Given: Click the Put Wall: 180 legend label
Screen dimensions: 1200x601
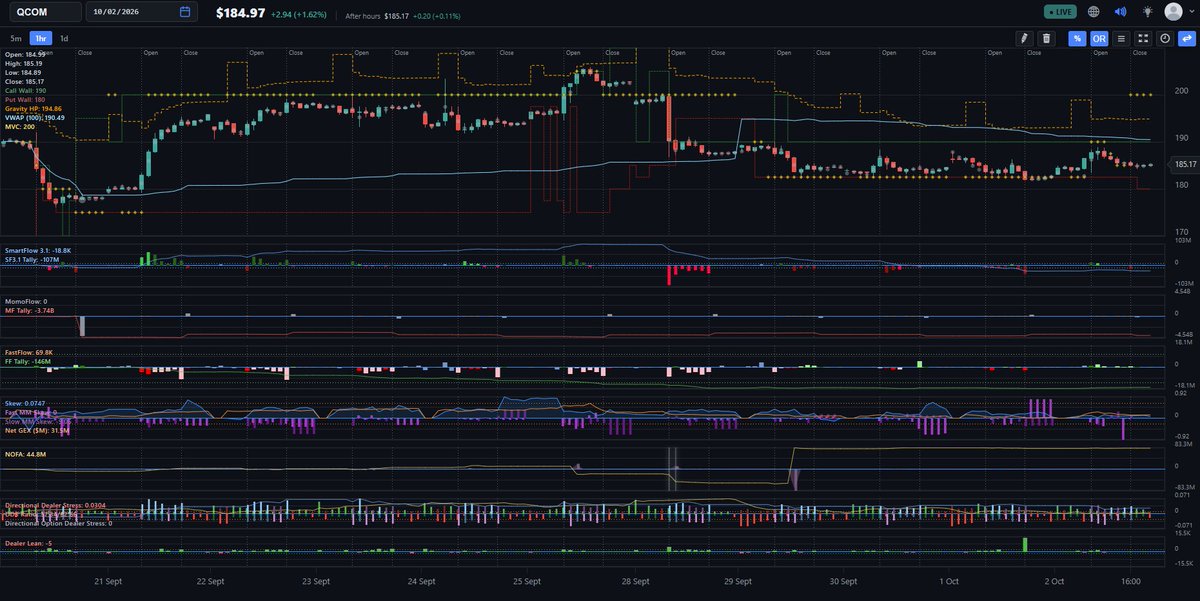Looking at the screenshot, I should tap(25, 100).
